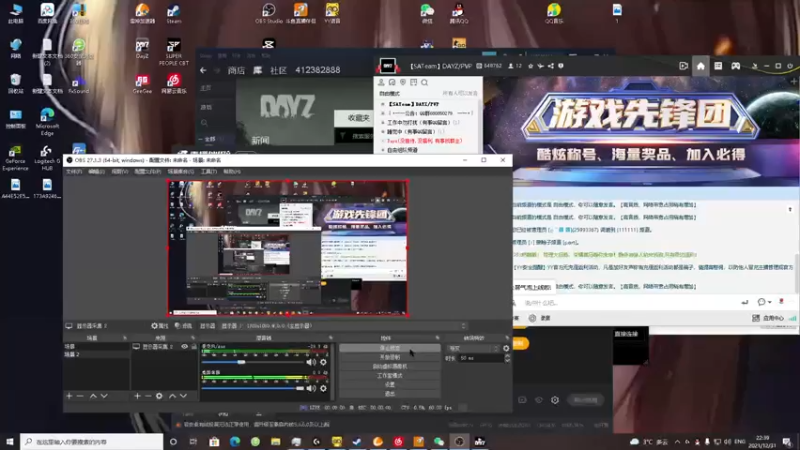Open mic/aux audio settings gear in mixer
Screen dimensions: 800x450
[x=323, y=362]
